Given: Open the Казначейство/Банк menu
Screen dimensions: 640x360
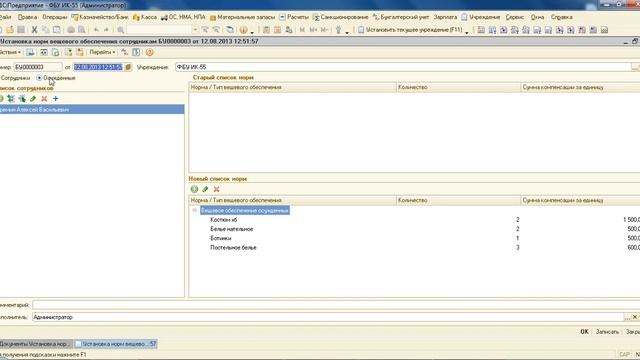Looking at the screenshot, I should click(100, 17).
